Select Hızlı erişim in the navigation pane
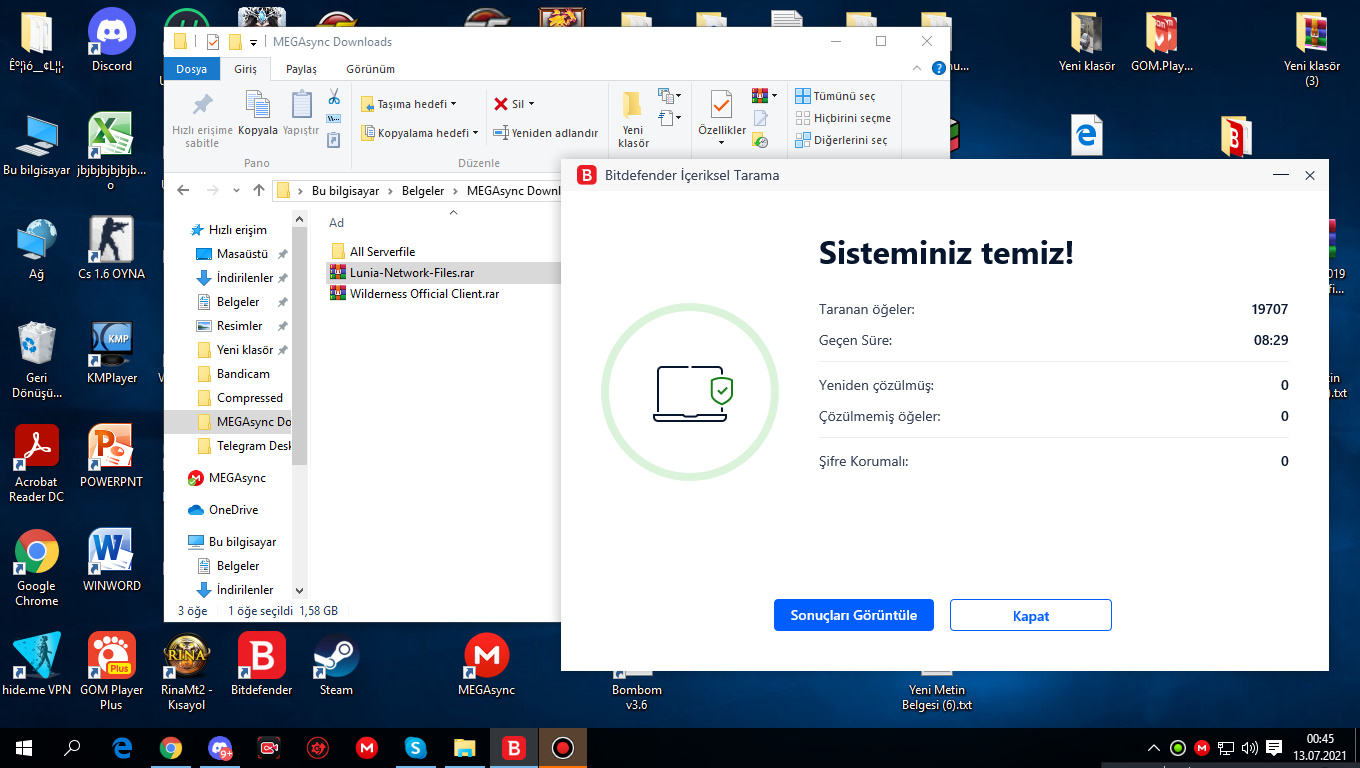This screenshot has width=1360, height=768. click(237, 230)
